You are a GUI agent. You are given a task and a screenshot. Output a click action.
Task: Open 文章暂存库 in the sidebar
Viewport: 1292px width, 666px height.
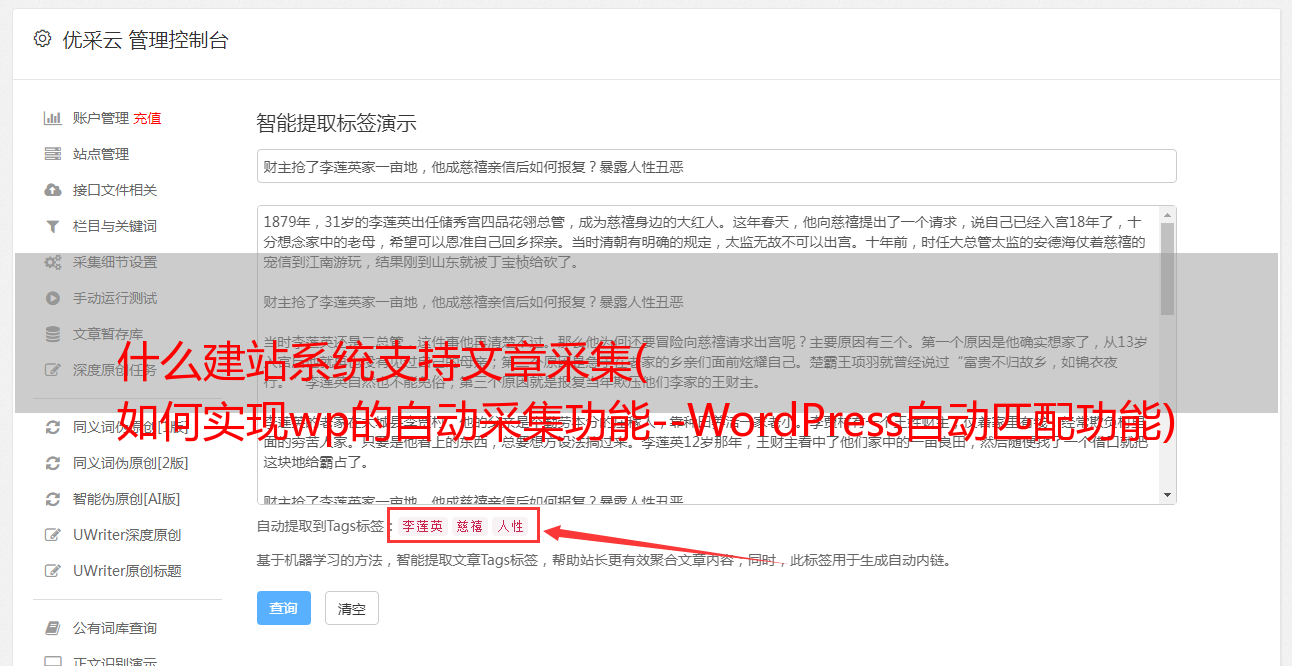pyautogui.click(x=108, y=334)
